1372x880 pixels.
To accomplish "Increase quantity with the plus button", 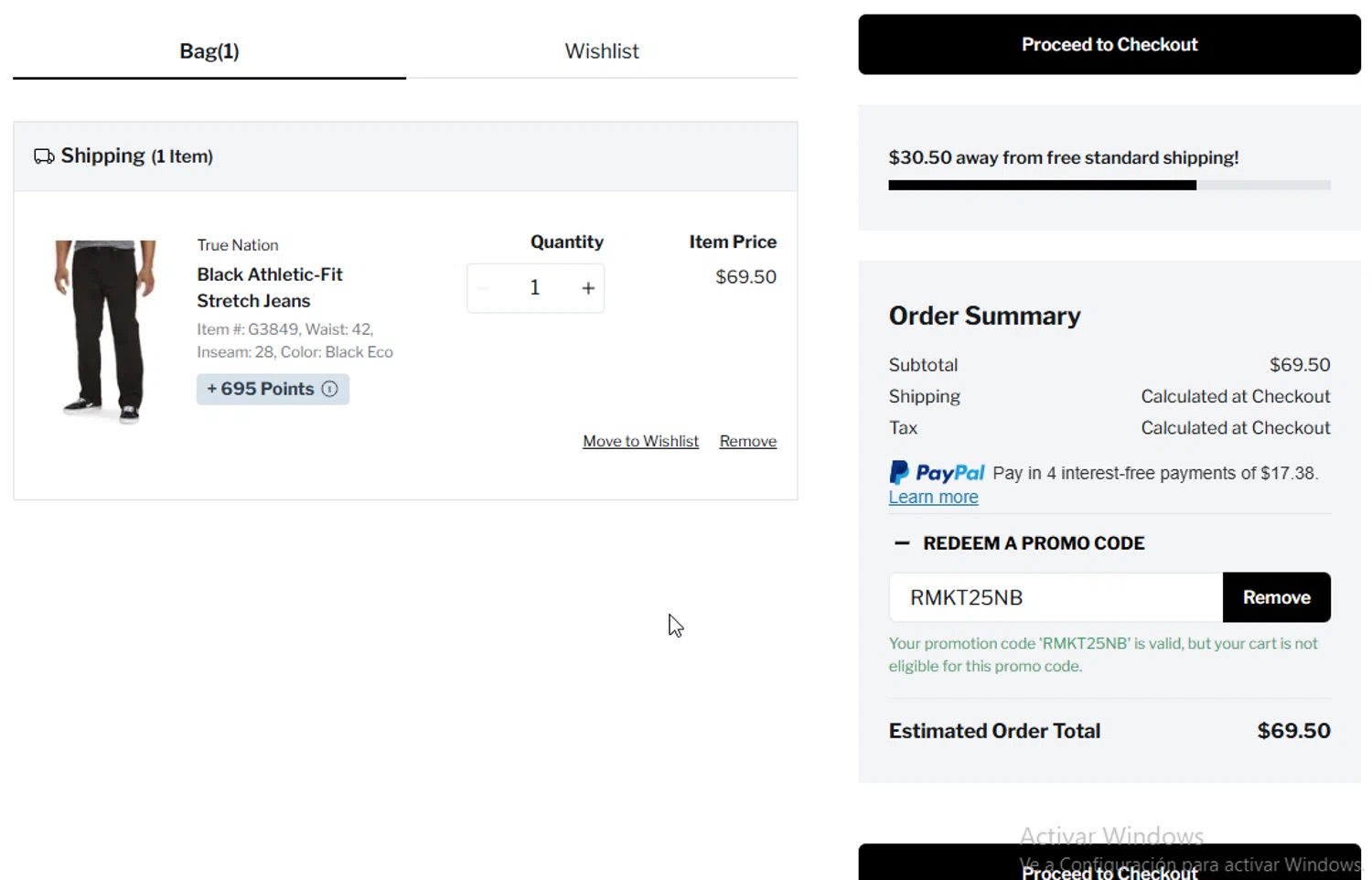I will [588, 288].
